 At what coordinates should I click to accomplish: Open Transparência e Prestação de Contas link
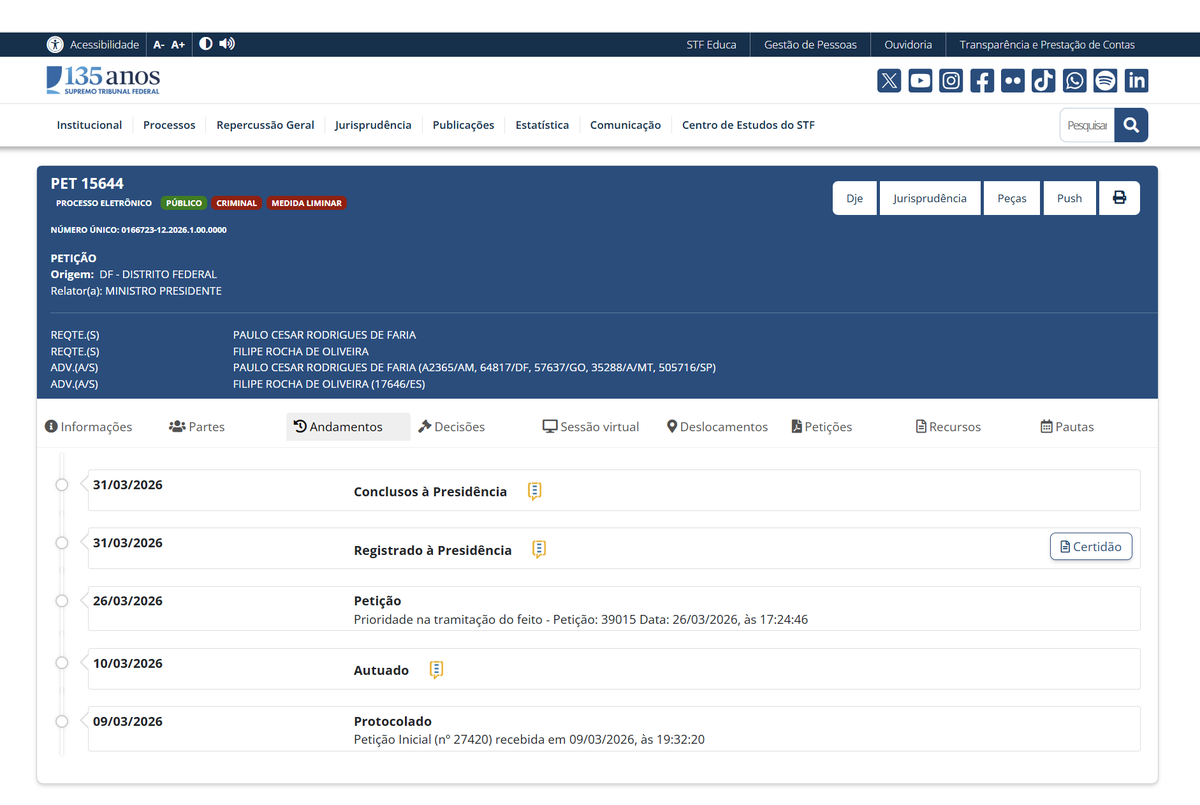tap(1047, 45)
